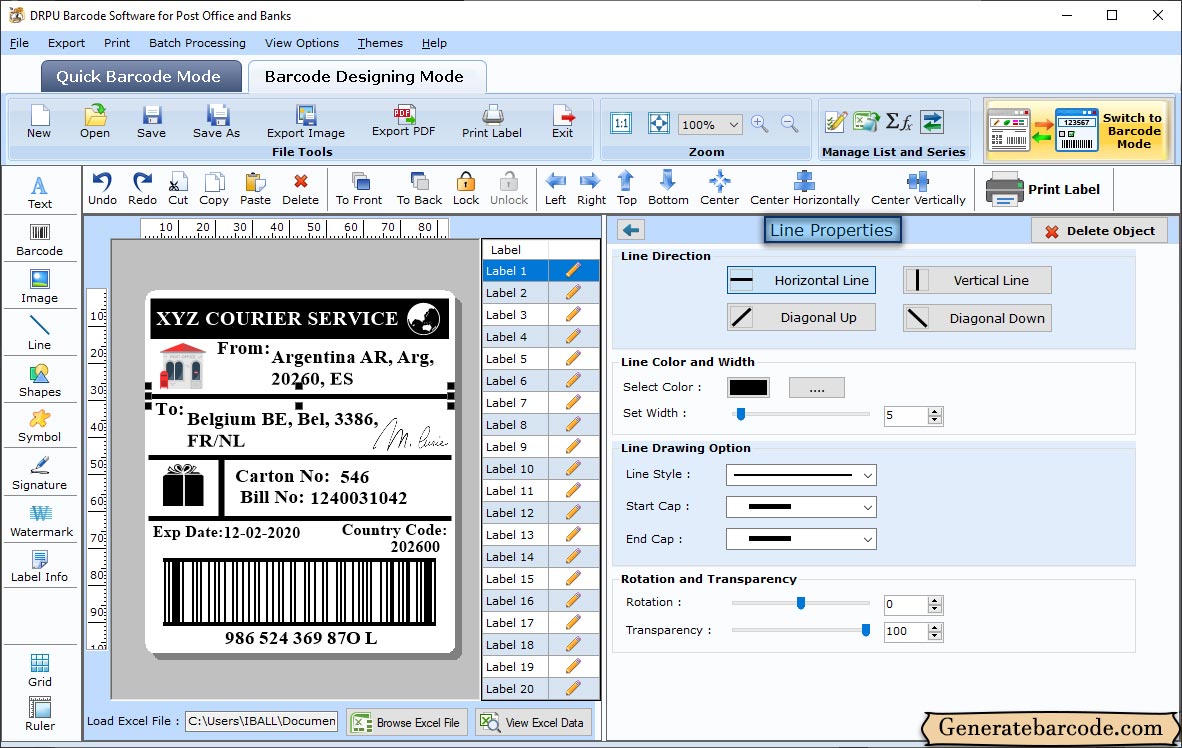
Task: Click the Exit icon
Action: coord(562,121)
